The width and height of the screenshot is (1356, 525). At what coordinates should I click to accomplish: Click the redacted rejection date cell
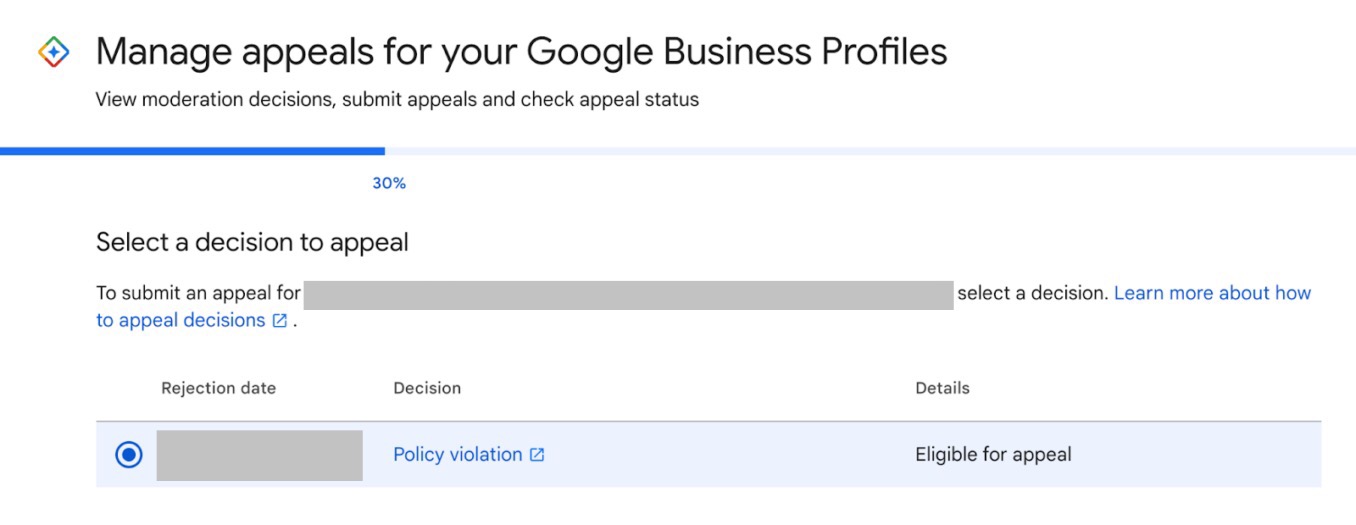point(259,455)
